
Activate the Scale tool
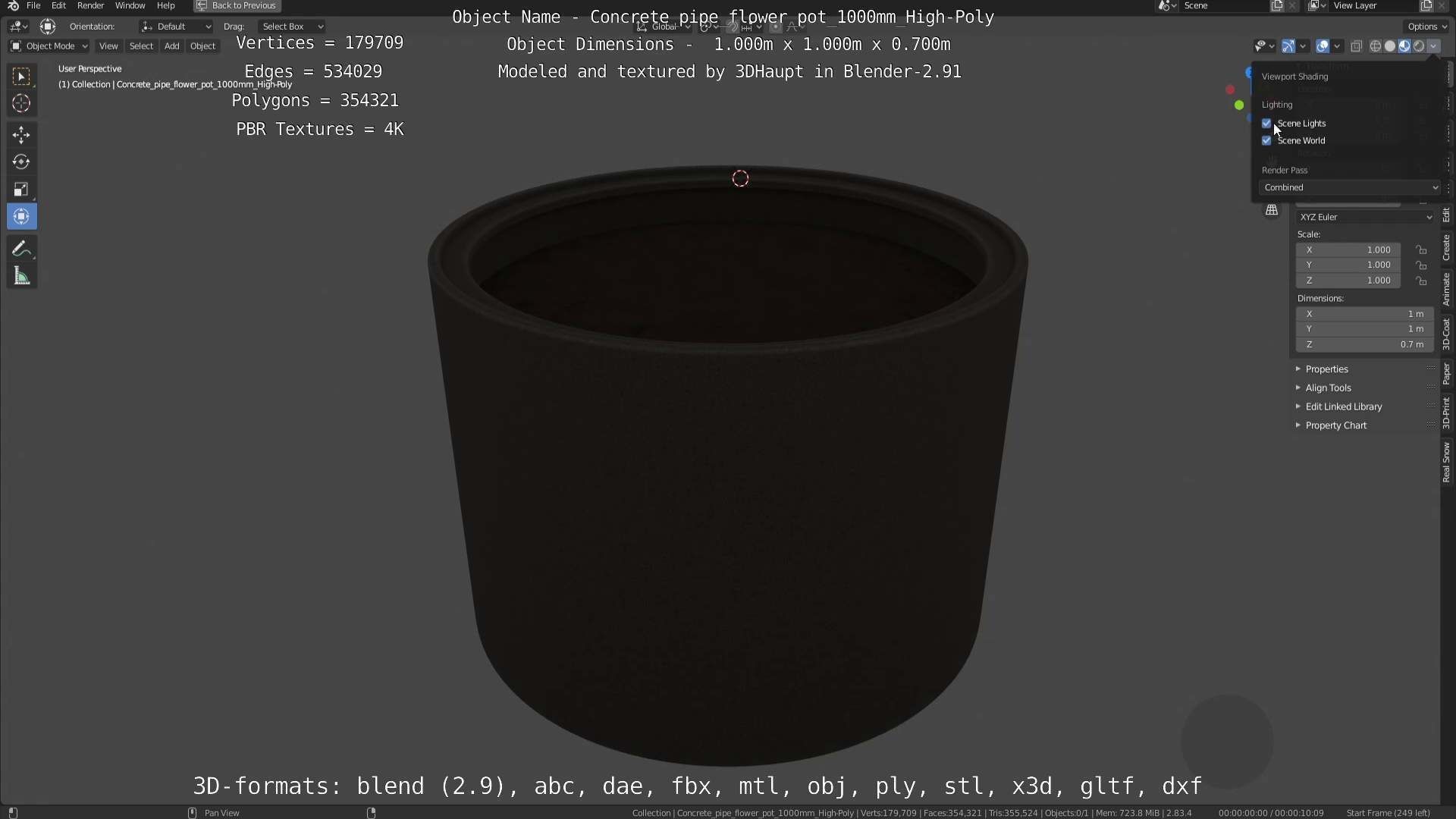pos(21,189)
